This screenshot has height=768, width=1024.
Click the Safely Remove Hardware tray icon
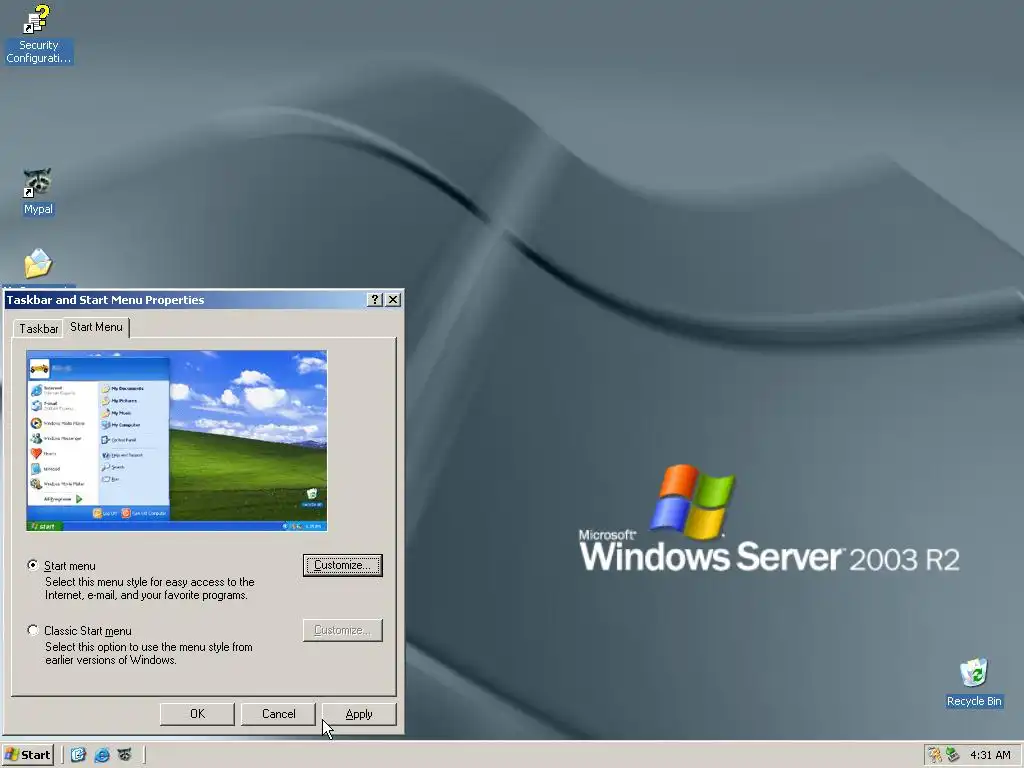[952, 755]
